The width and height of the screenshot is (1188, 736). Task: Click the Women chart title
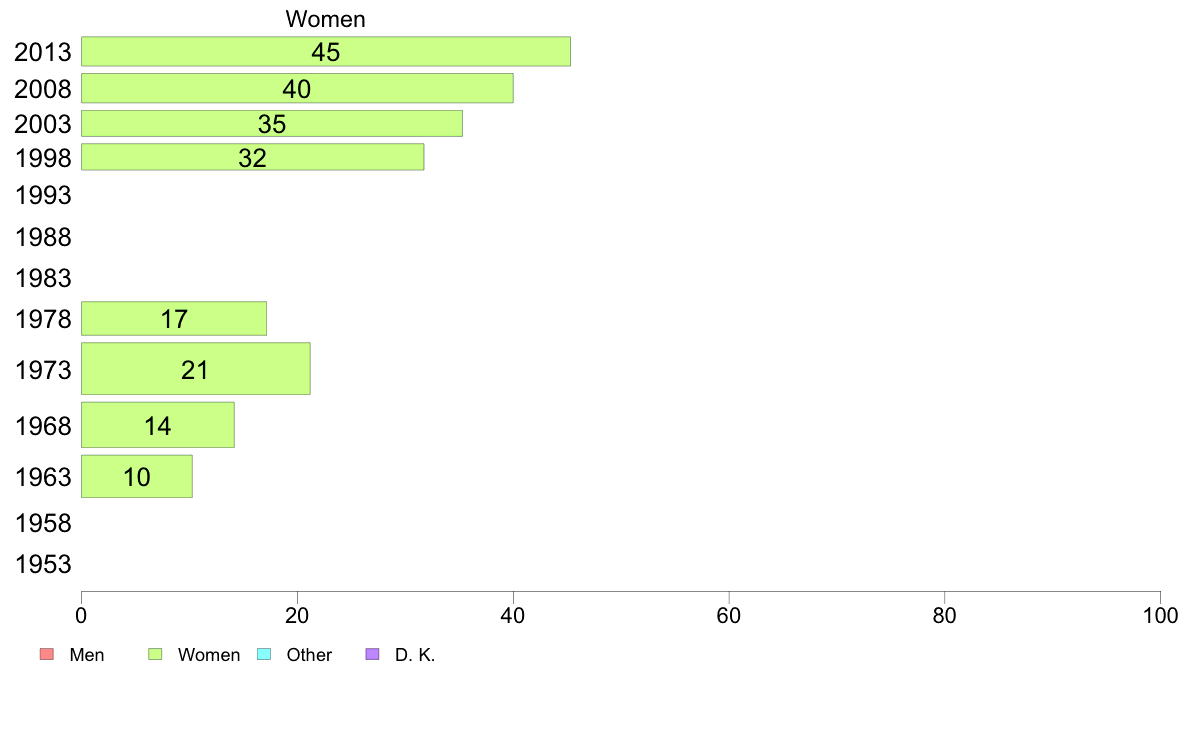click(325, 19)
